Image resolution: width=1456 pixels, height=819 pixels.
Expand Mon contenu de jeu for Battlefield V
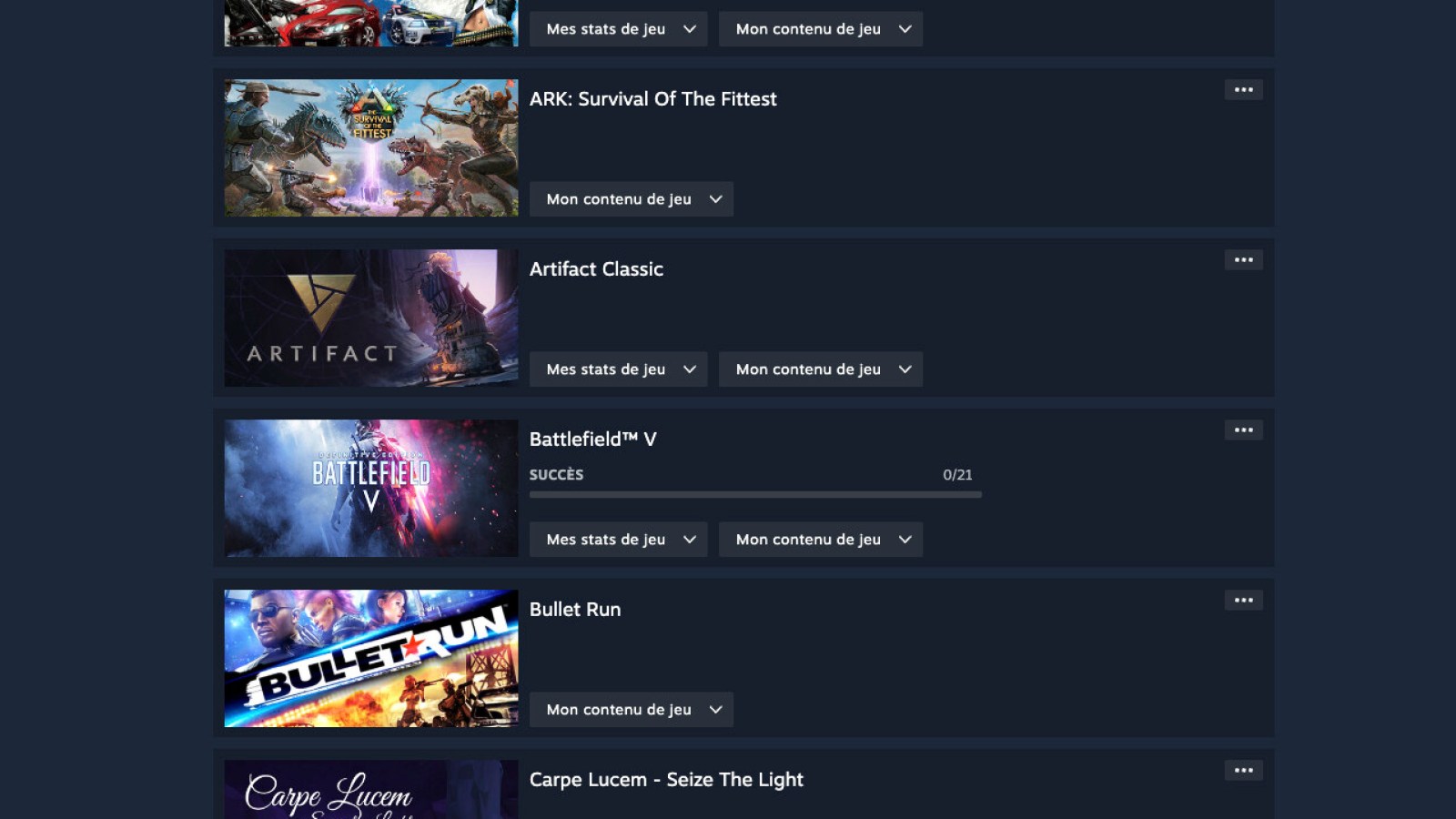821,540
